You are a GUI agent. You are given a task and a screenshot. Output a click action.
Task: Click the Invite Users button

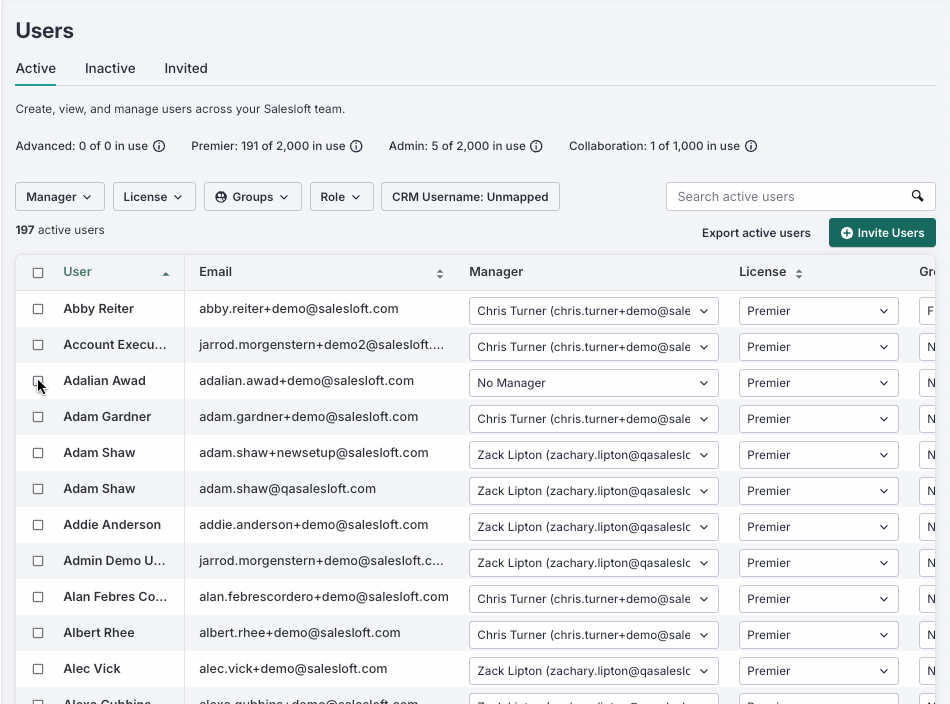click(x=882, y=233)
